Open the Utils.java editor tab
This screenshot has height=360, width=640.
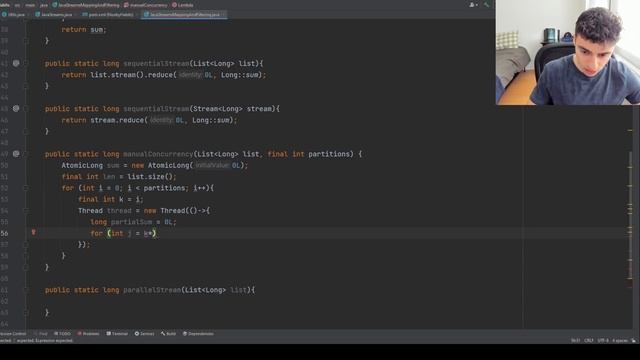pos(14,15)
